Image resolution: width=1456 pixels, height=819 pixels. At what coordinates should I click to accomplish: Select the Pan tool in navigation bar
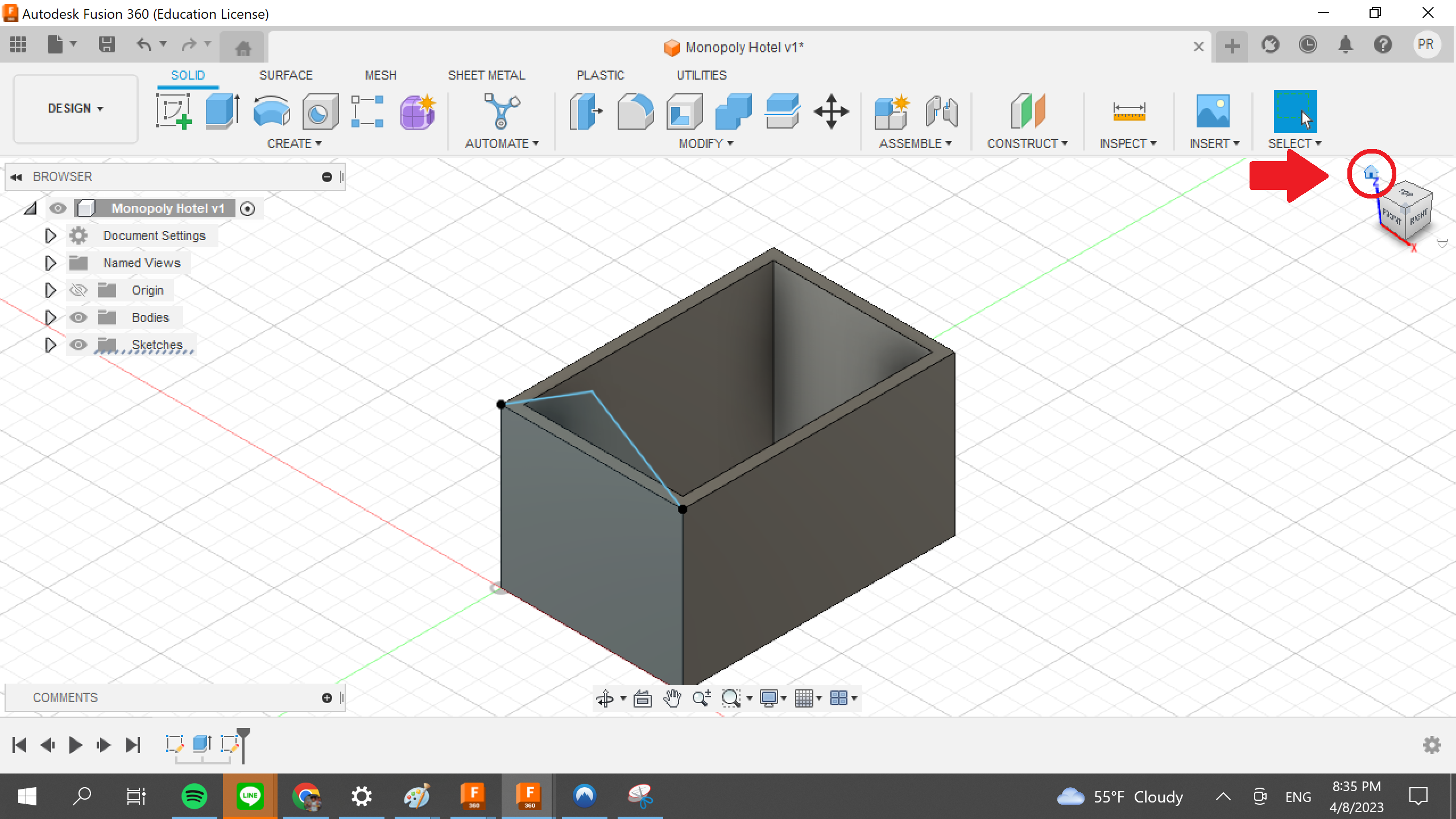tap(673, 698)
